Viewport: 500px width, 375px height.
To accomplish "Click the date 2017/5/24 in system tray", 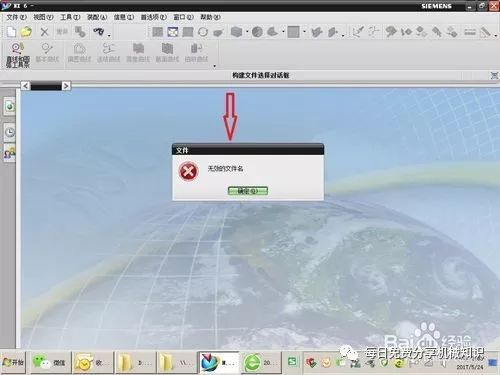I will click(470, 367).
